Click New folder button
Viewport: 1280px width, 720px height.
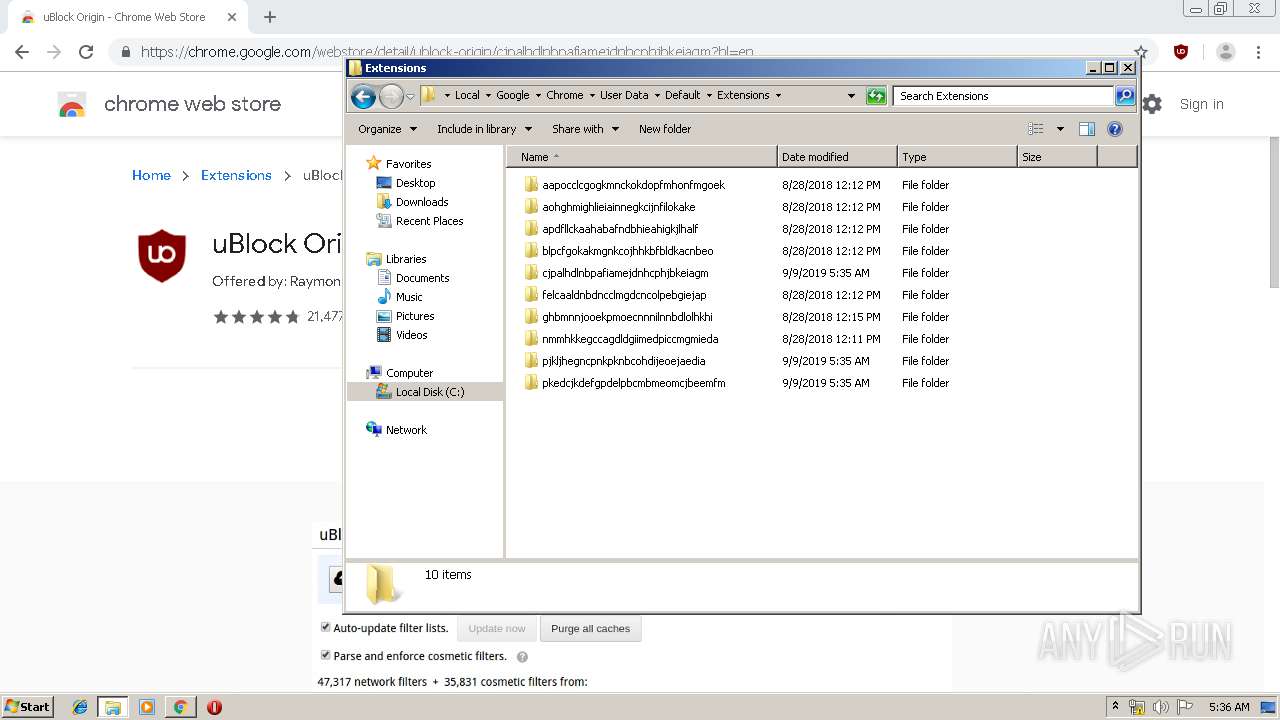(665, 129)
